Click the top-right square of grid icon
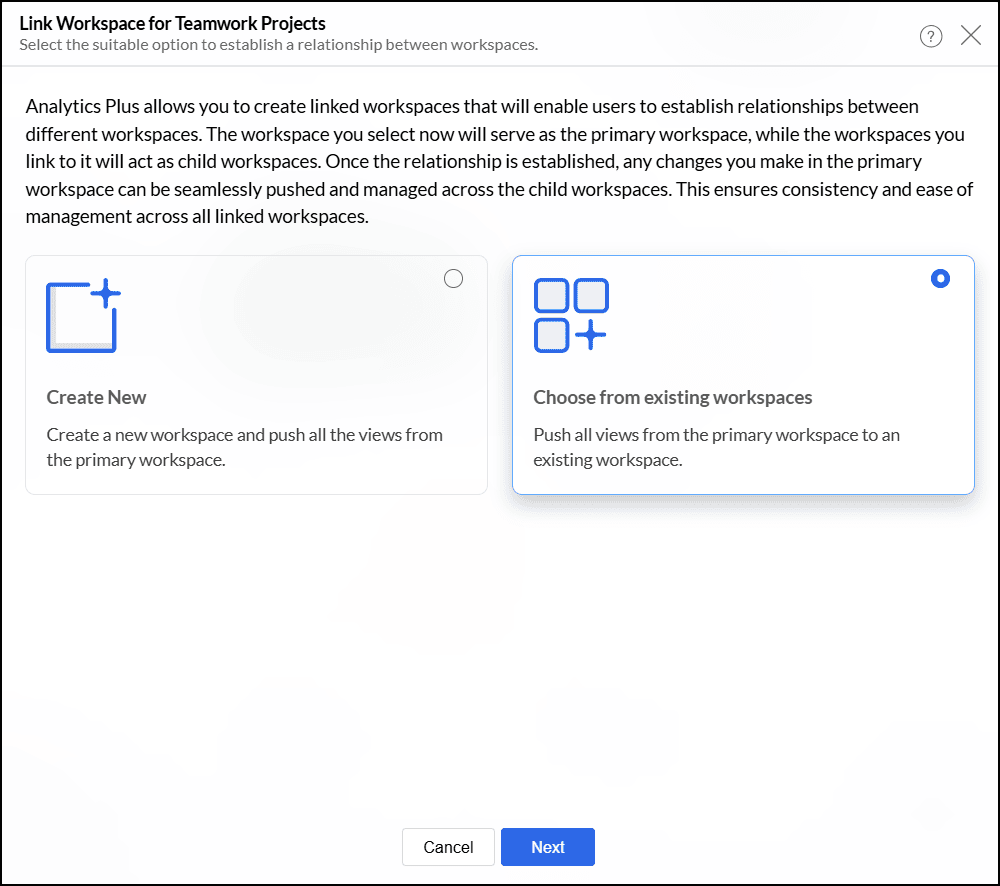The image size is (1000, 886). click(590, 296)
